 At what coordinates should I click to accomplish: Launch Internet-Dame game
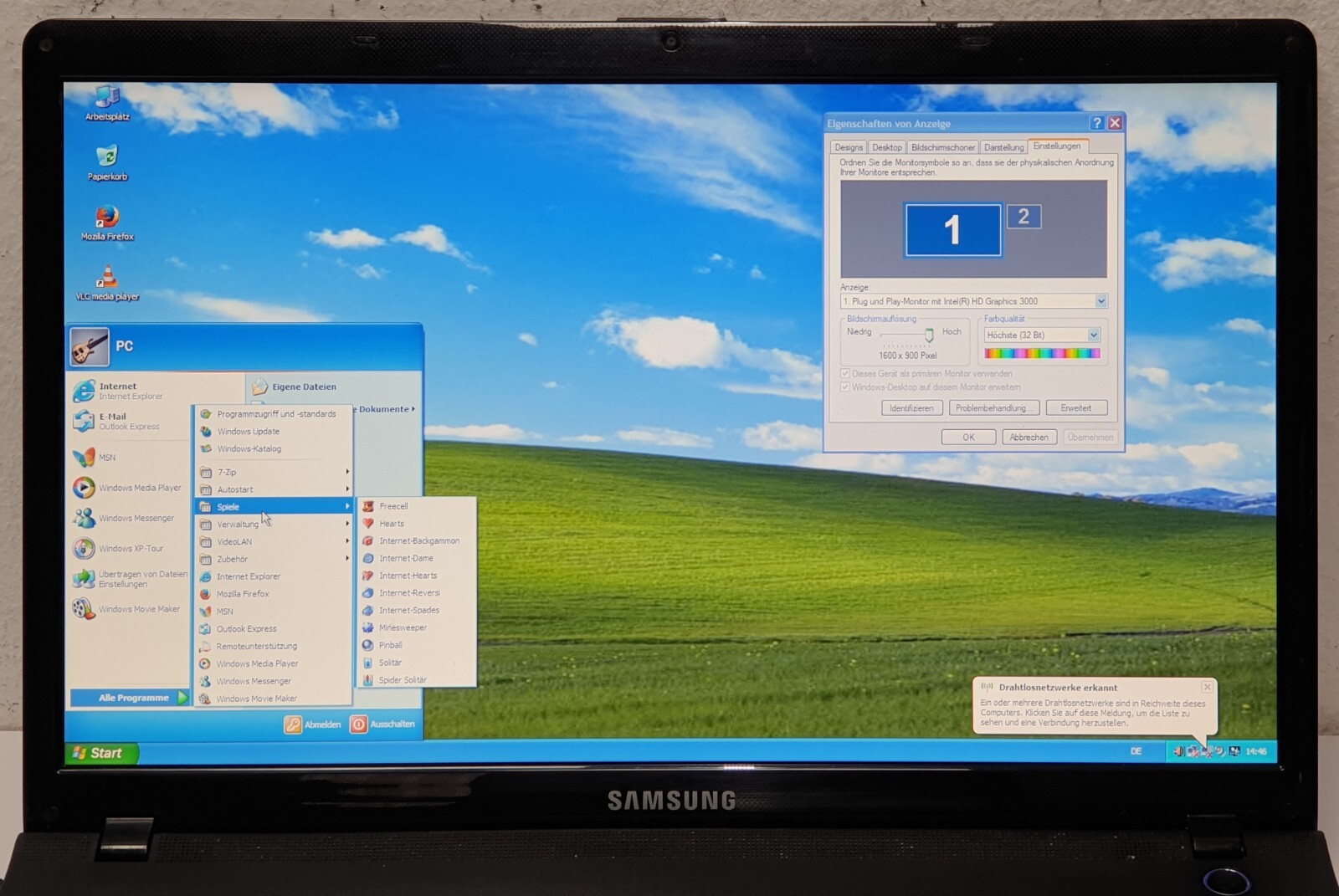(x=416, y=558)
